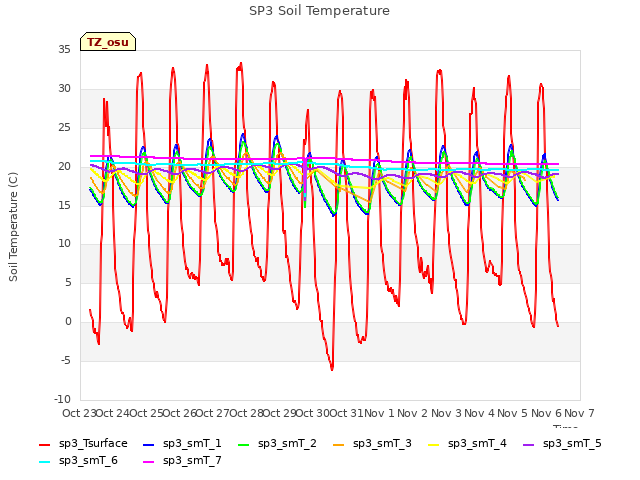The height and width of the screenshot is (480, 640).
Task: Click the Nov 1 x-axis tick label
Action: click(379, 413)
